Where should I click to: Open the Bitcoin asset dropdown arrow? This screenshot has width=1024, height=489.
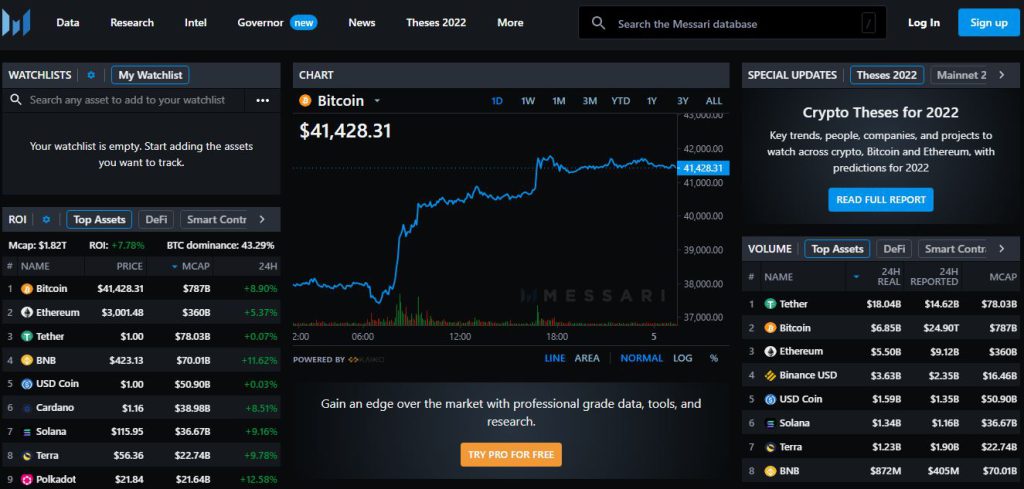pyautogui.click(x=377, y=101)
